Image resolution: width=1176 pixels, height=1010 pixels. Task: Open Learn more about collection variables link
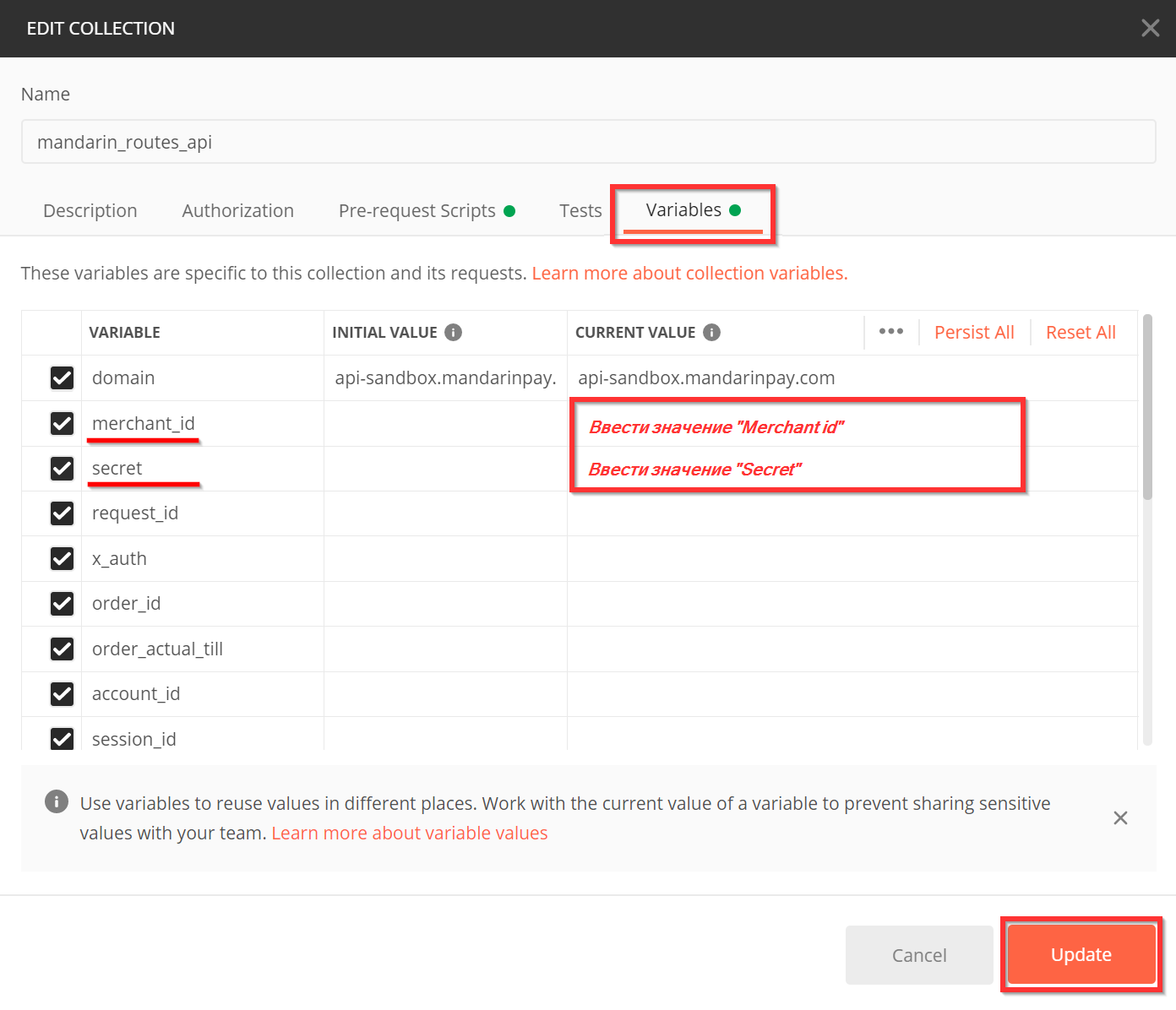pyautogui.click(x=689, y=274)
